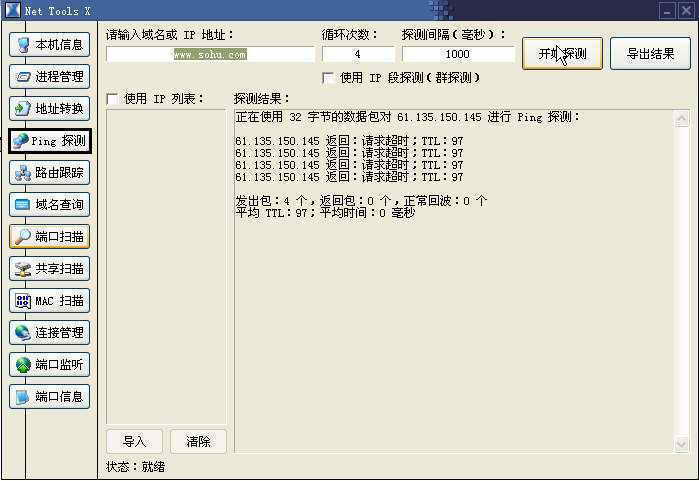Open the 进程管理 process manager tool
The height and width of the screenshot is (481, 699).
tap(50, 77)
